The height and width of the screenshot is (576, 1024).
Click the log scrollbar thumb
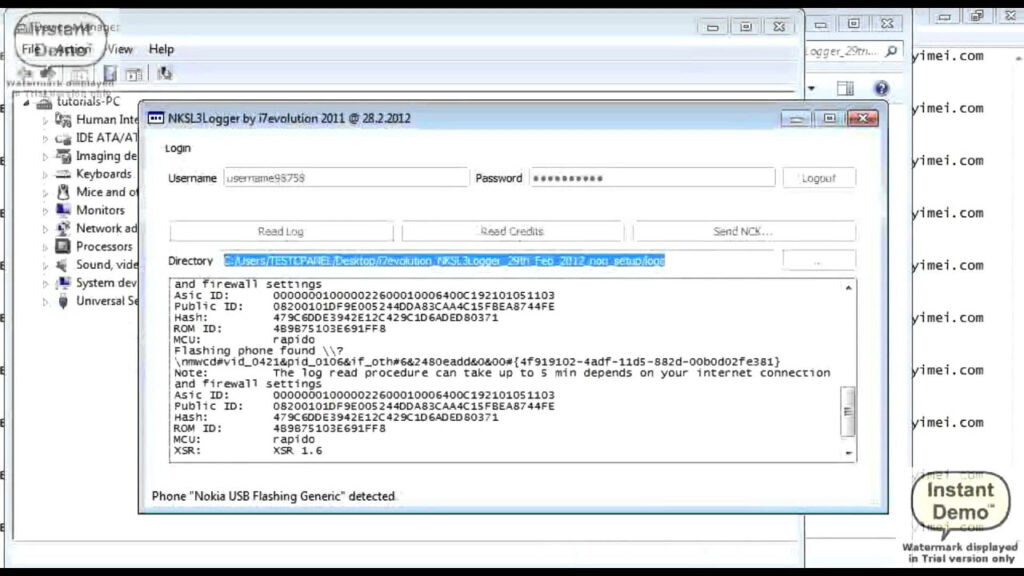click(x=848, y=411)
